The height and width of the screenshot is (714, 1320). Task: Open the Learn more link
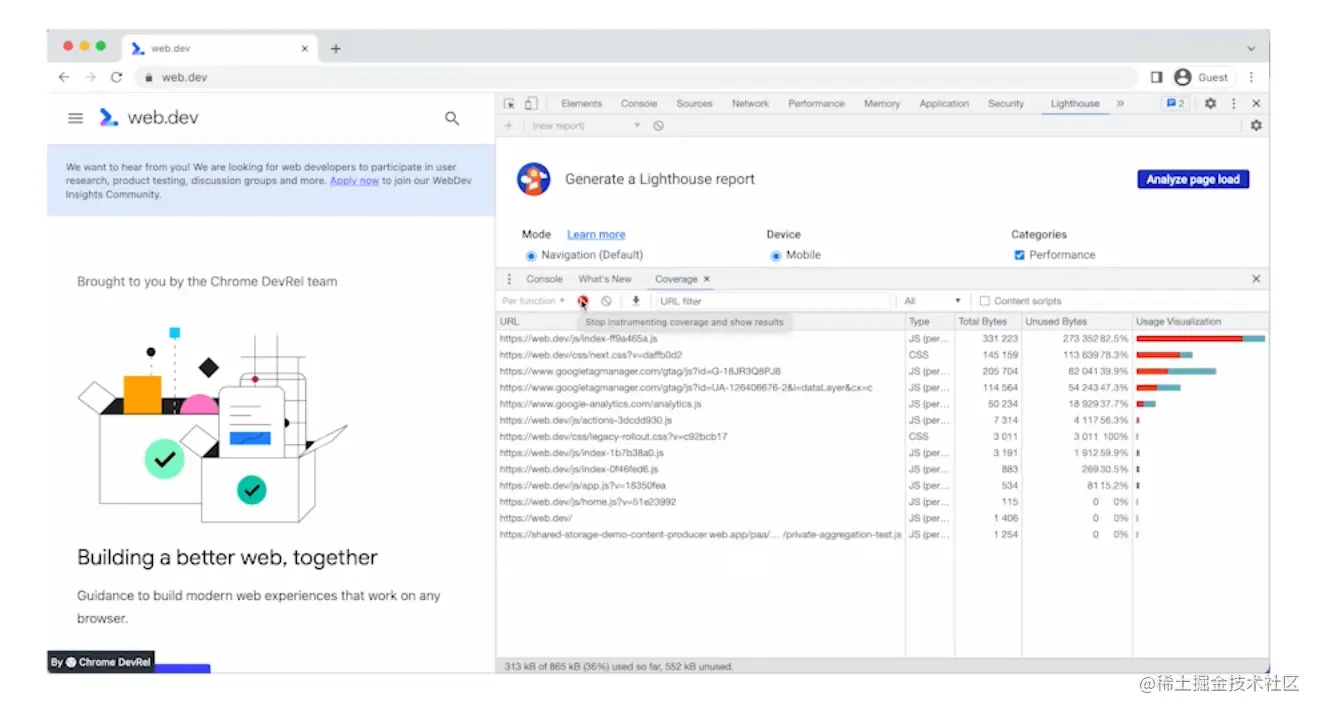point(596,235)
